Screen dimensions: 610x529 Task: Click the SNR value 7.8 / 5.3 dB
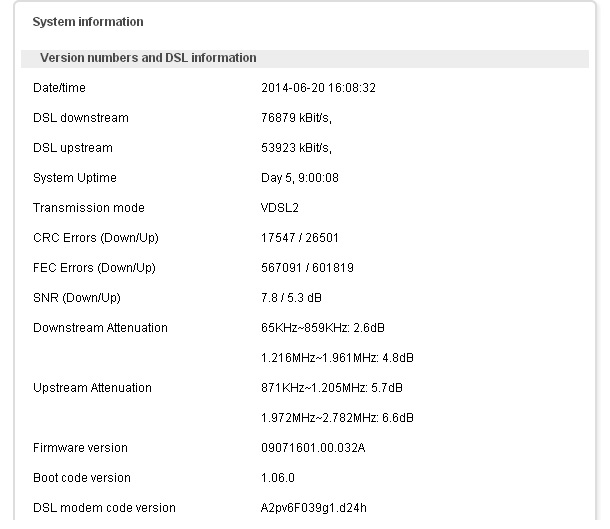pyautogui.click(x=291, y=298)
